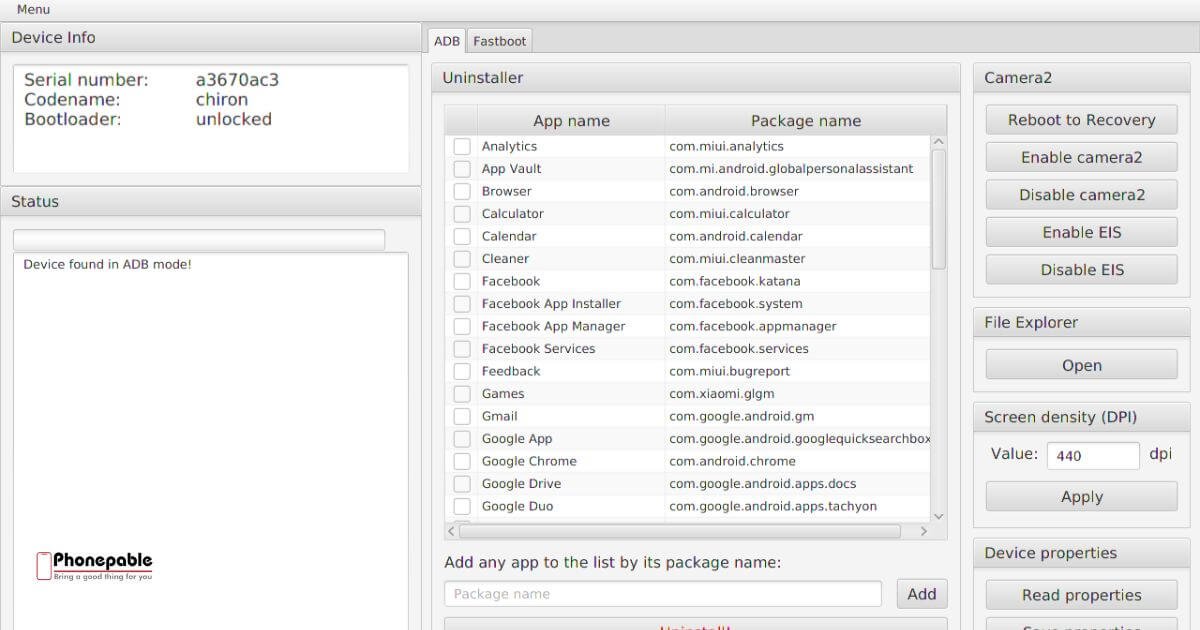This screenshot has width=1200, height=630.
Task: Click the app list horizontal scrollbar thumb
Action: pos(680,532)
